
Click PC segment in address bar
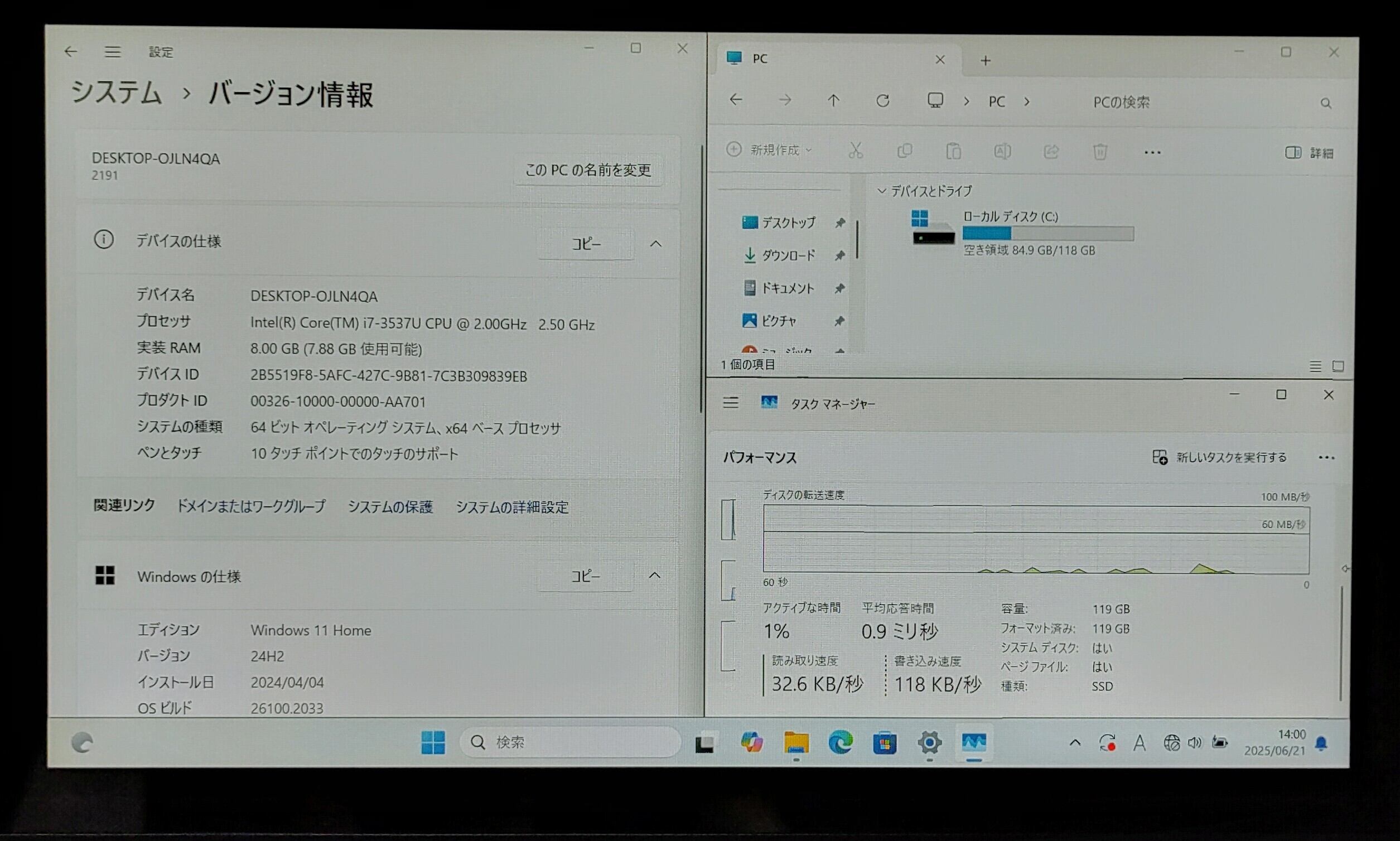tap(996, 102)
